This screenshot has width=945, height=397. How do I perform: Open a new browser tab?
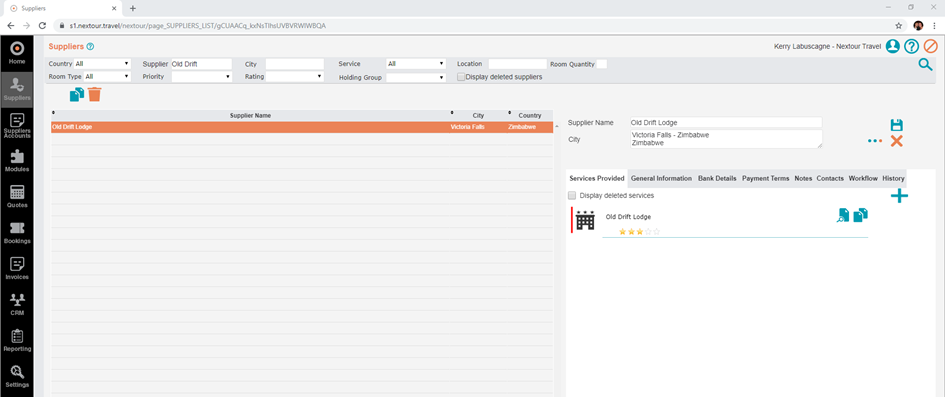[133, 8]
